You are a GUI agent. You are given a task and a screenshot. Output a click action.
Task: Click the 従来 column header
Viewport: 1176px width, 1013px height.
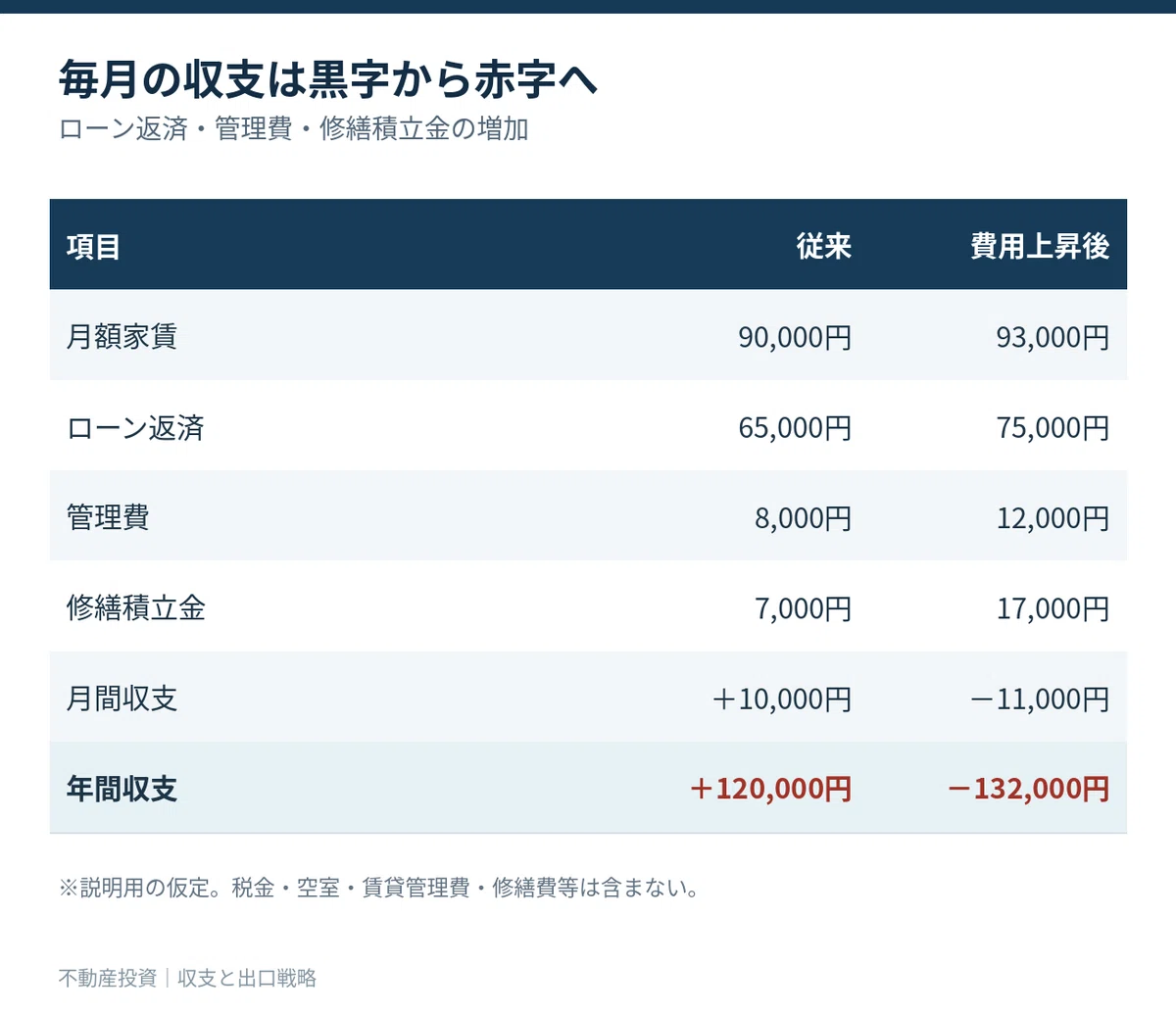click(824, 246)
